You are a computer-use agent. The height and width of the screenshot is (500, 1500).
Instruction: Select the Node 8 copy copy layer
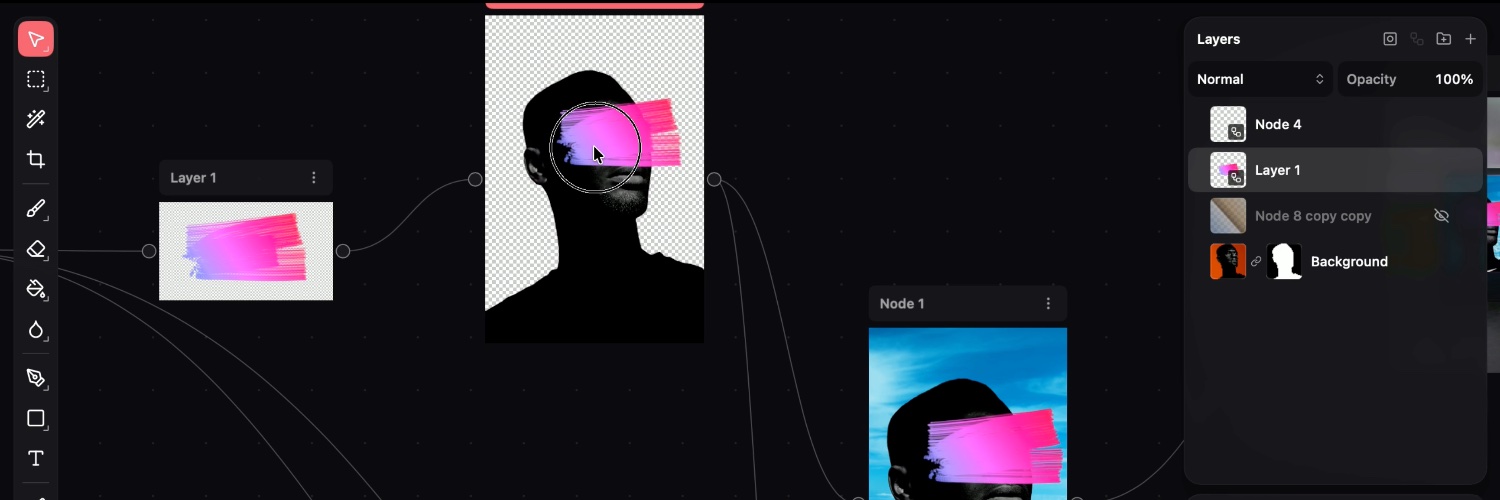tap(1335, 216)
